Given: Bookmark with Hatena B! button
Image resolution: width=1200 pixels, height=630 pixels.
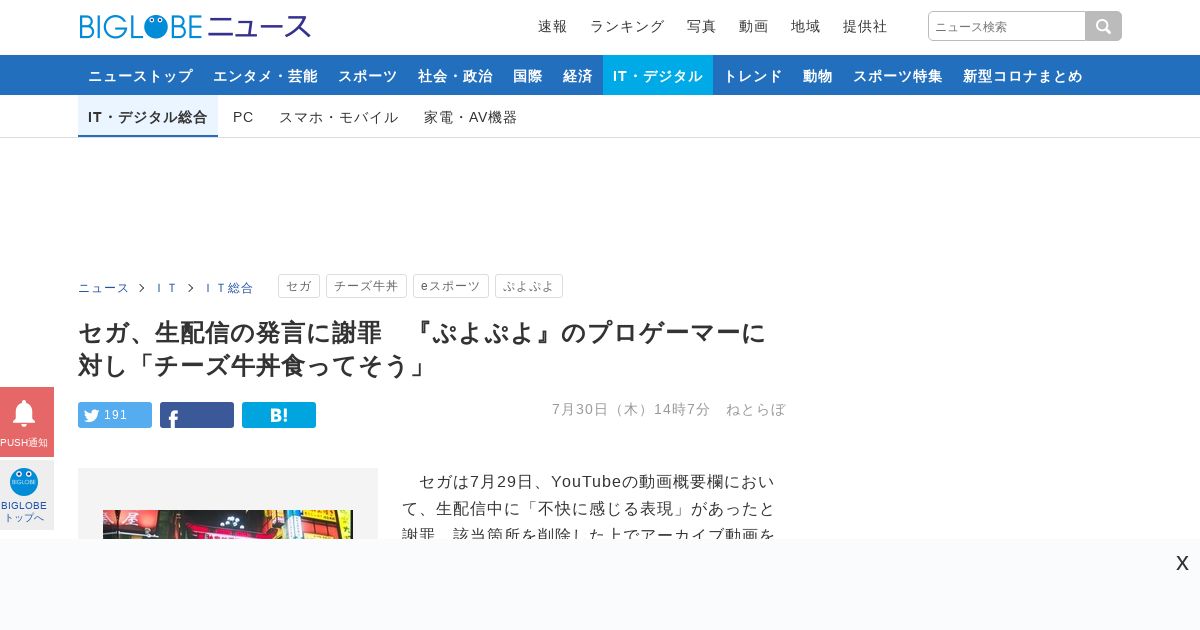Looking at the screenshot, I should coord(279,415).
